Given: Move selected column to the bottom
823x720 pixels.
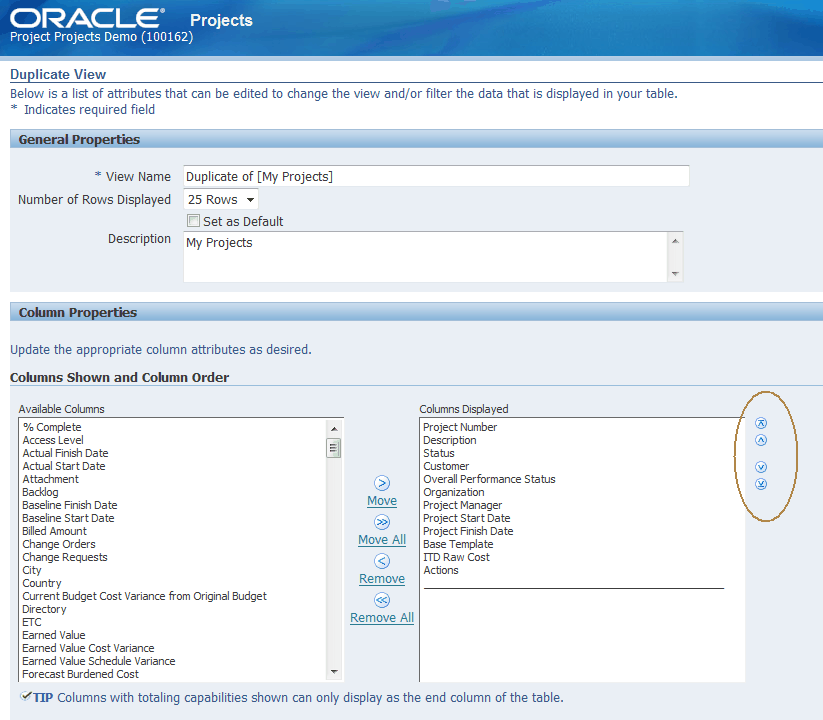Looking at the screenshot, I should [x=762, y=484].
